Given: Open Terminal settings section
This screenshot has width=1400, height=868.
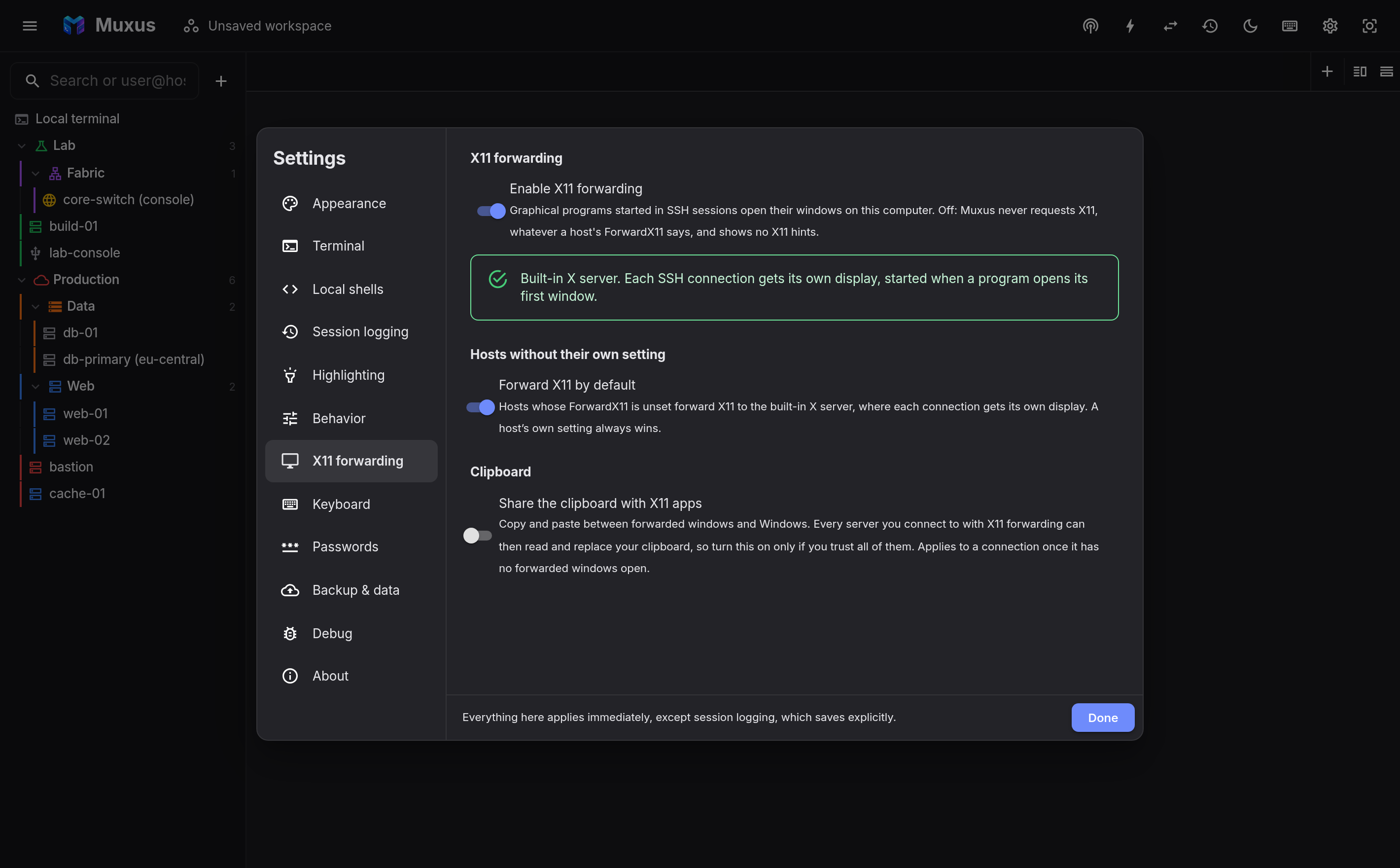Looking at the screenshot, I should coord(351,246).
